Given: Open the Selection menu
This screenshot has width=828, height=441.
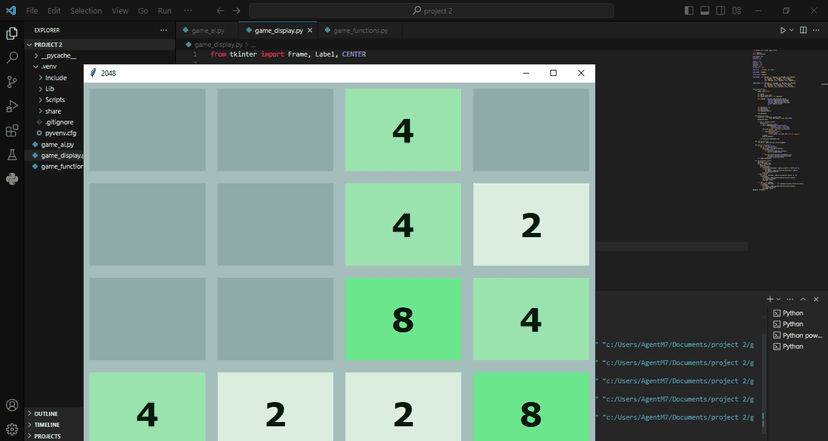Looking at the screenshot, I should [86, 11].
